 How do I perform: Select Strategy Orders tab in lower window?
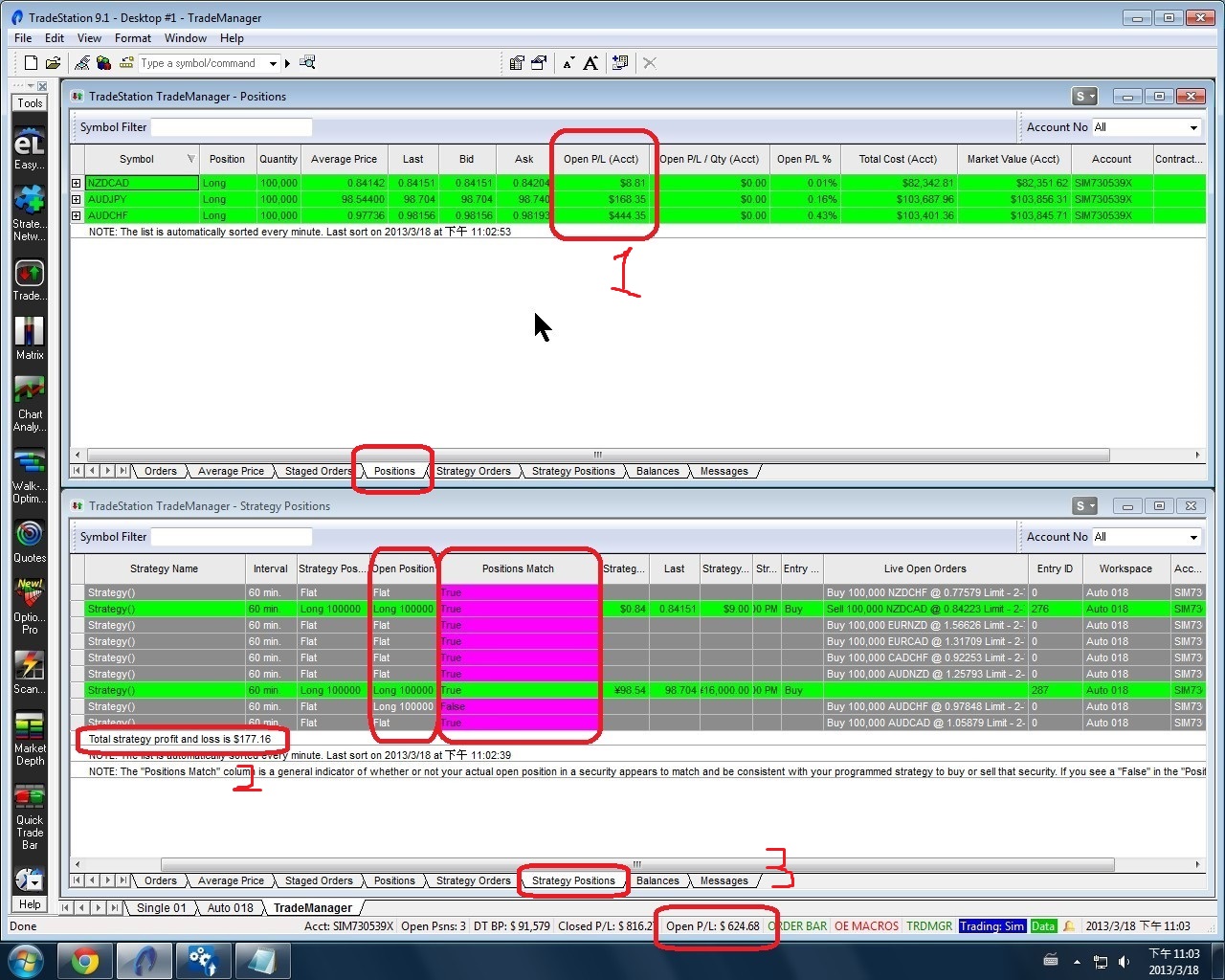coord(473,880)
